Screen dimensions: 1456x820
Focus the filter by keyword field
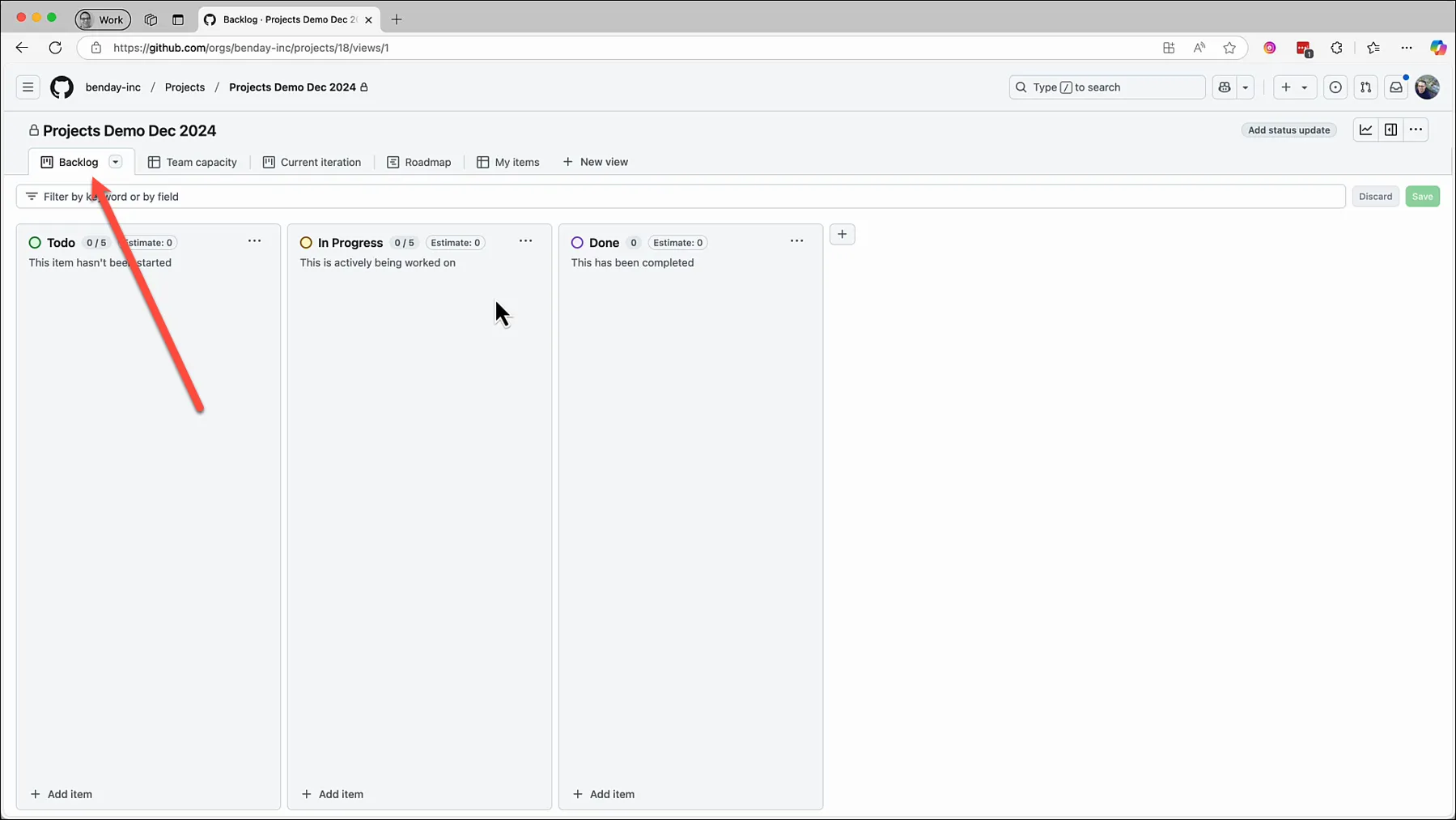click(x=681, y=197)
